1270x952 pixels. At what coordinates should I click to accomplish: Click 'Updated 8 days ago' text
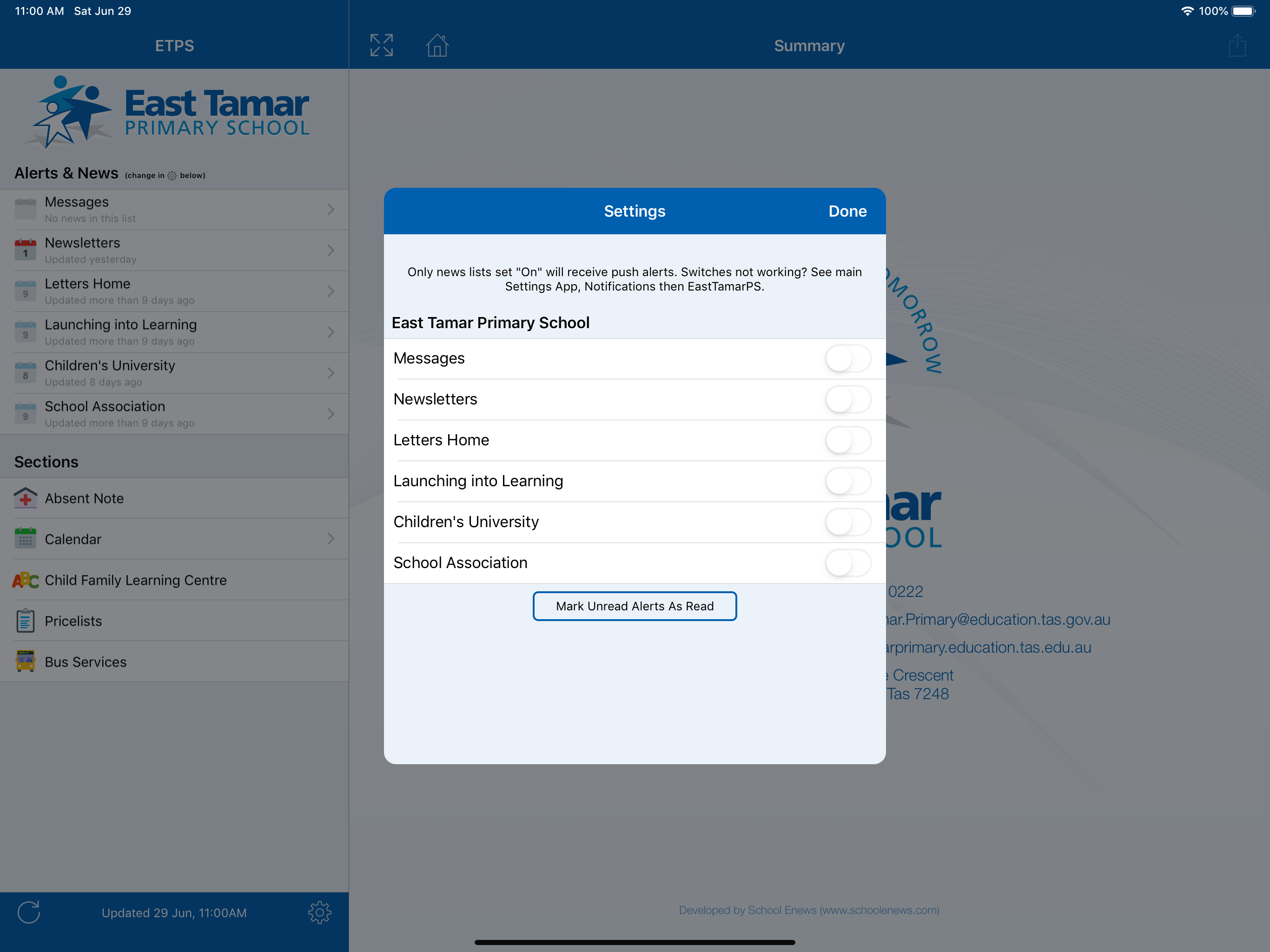click(93, 382)
